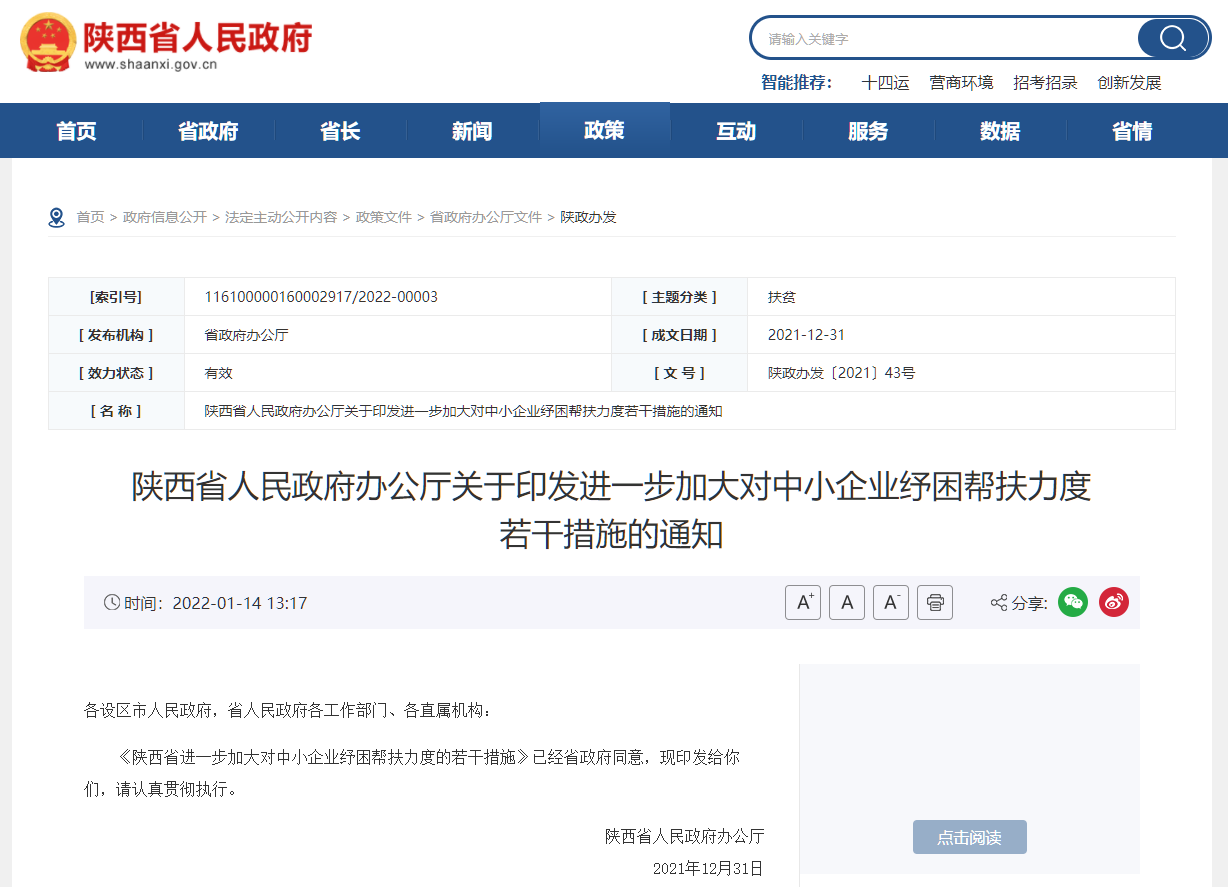
Task: Click 政策文件 in the breadcrumb trail
Action: 383,216
